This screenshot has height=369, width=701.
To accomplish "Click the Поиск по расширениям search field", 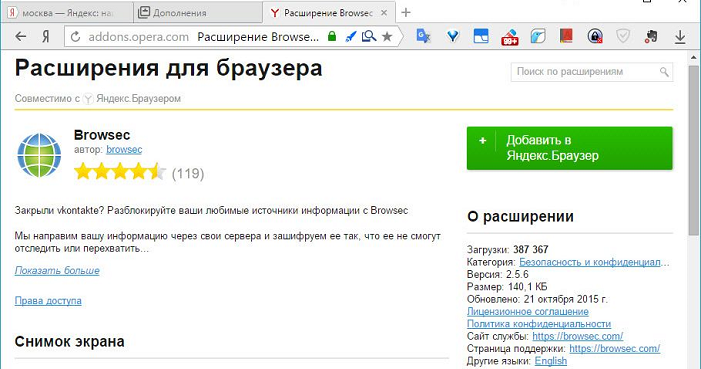I will pyautogui.click(x=591, y=72).
